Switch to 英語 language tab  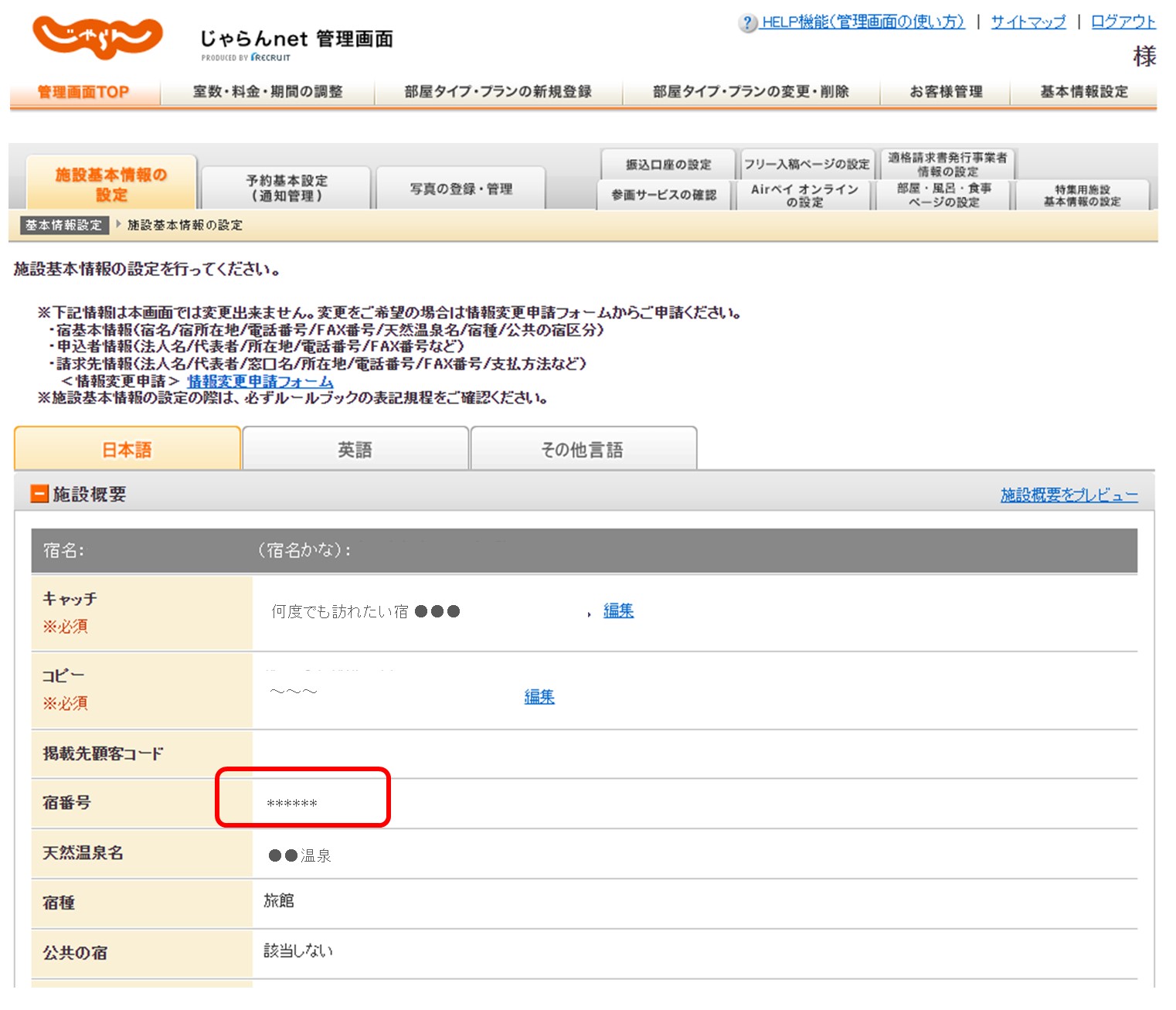tap(355, 450)
